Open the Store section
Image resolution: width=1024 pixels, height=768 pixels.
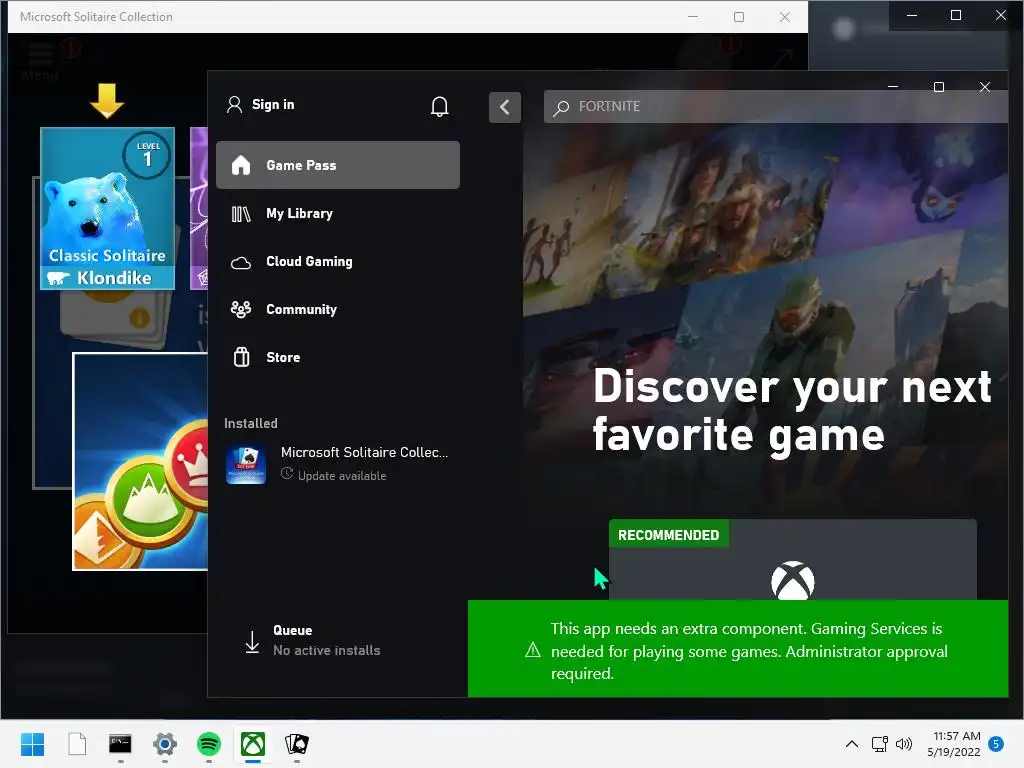[x=338, y=357]
